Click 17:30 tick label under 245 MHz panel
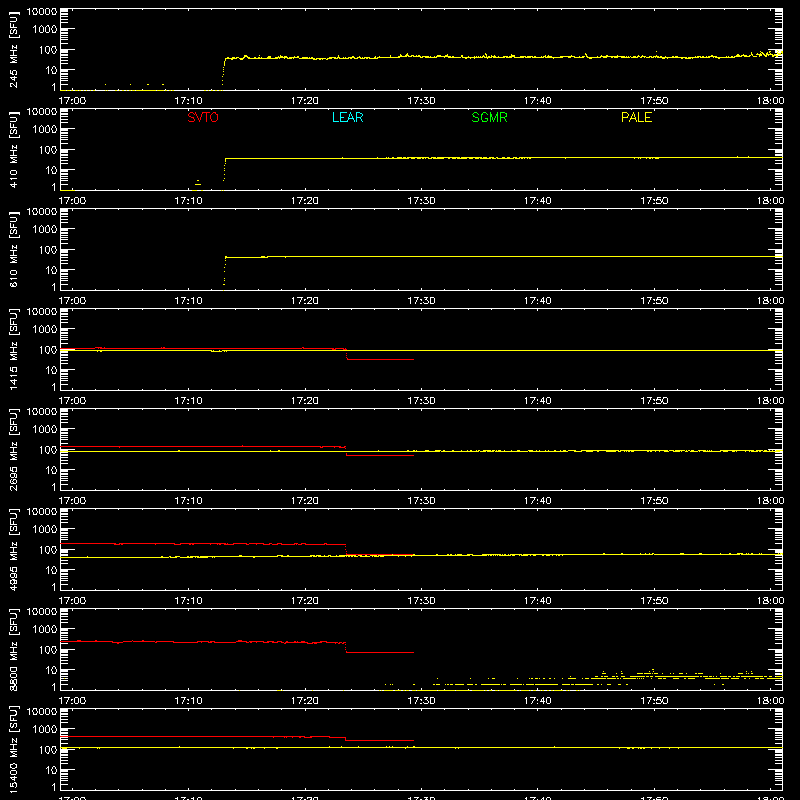Screen dimensions: 800x800 [x=421, y=101]
